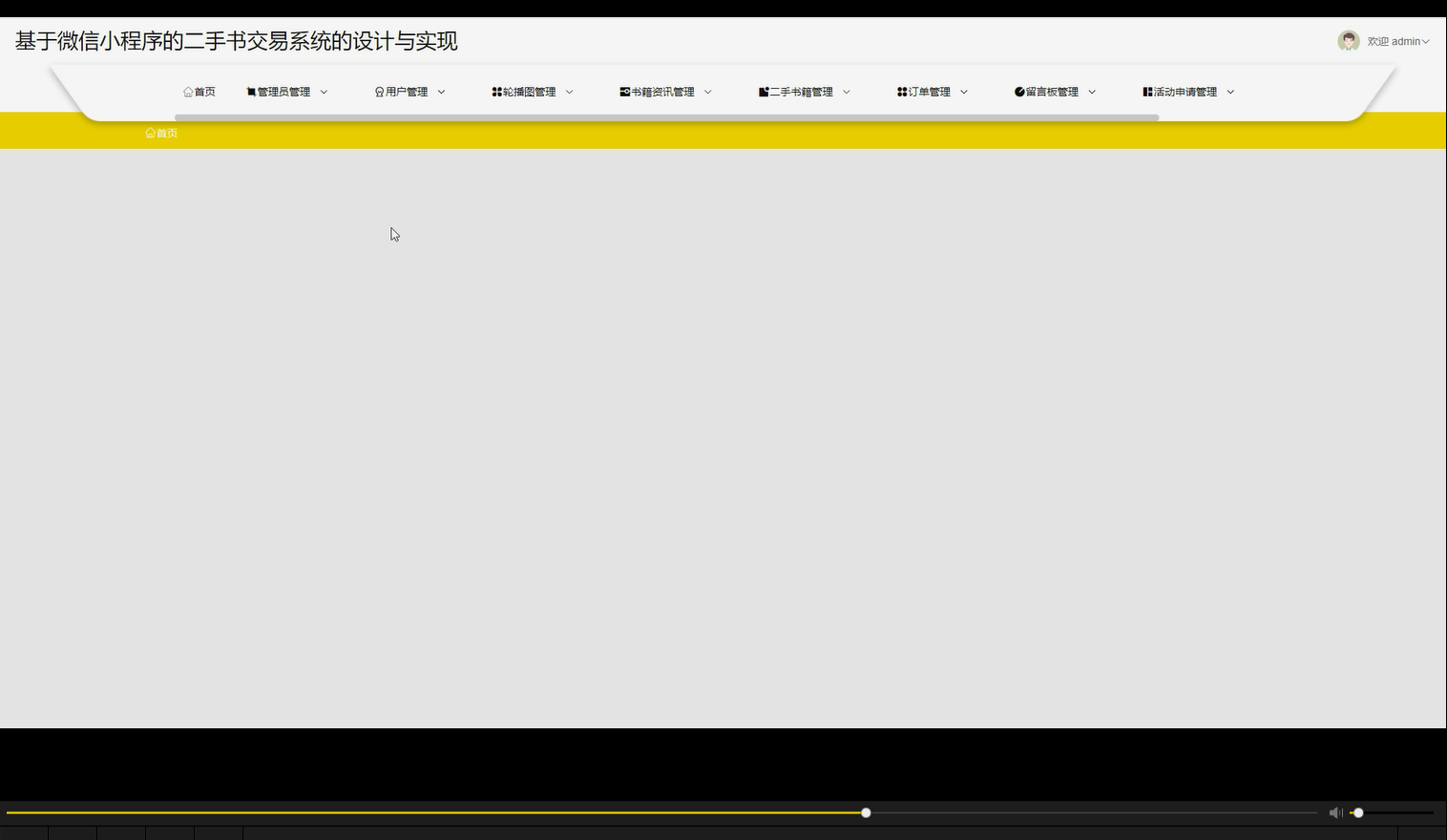Expand the 管理员管理 dropdown arrow
Image resolution: width=1447 pixels, height=840 pixels.
(324, 93)
